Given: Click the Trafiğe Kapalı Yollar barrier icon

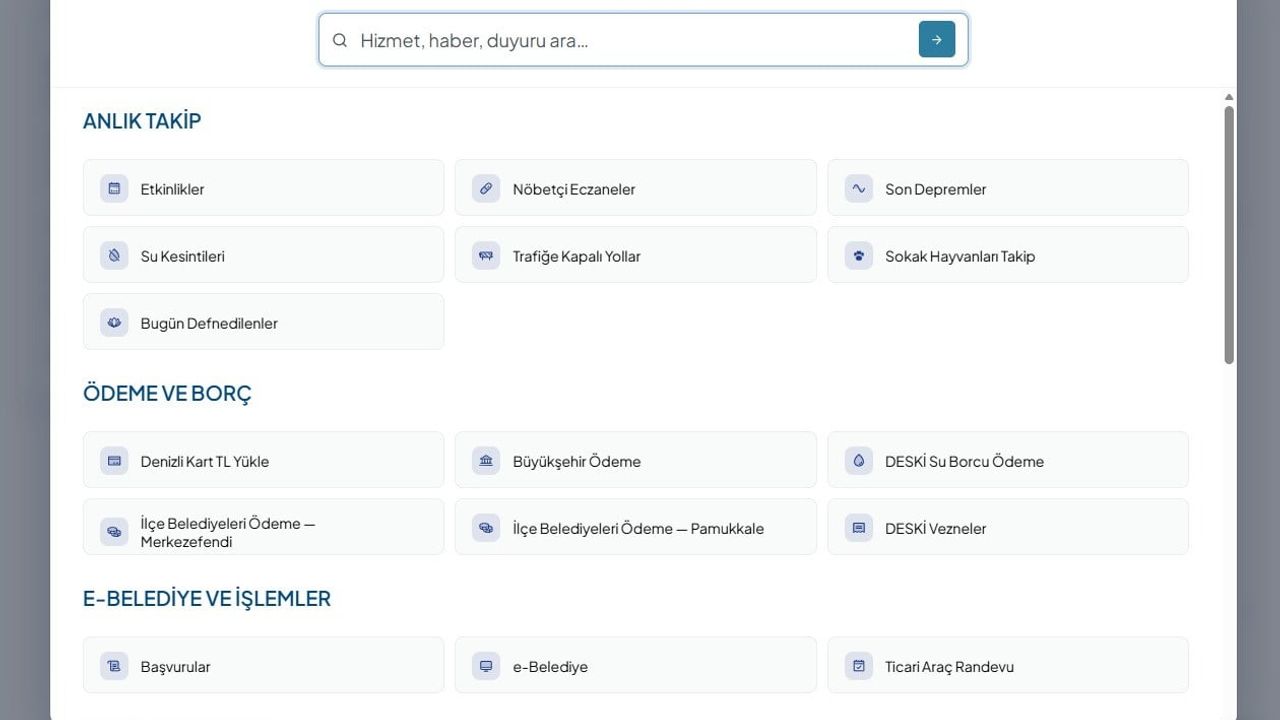Looking at the screenshot, I should 486,255.
